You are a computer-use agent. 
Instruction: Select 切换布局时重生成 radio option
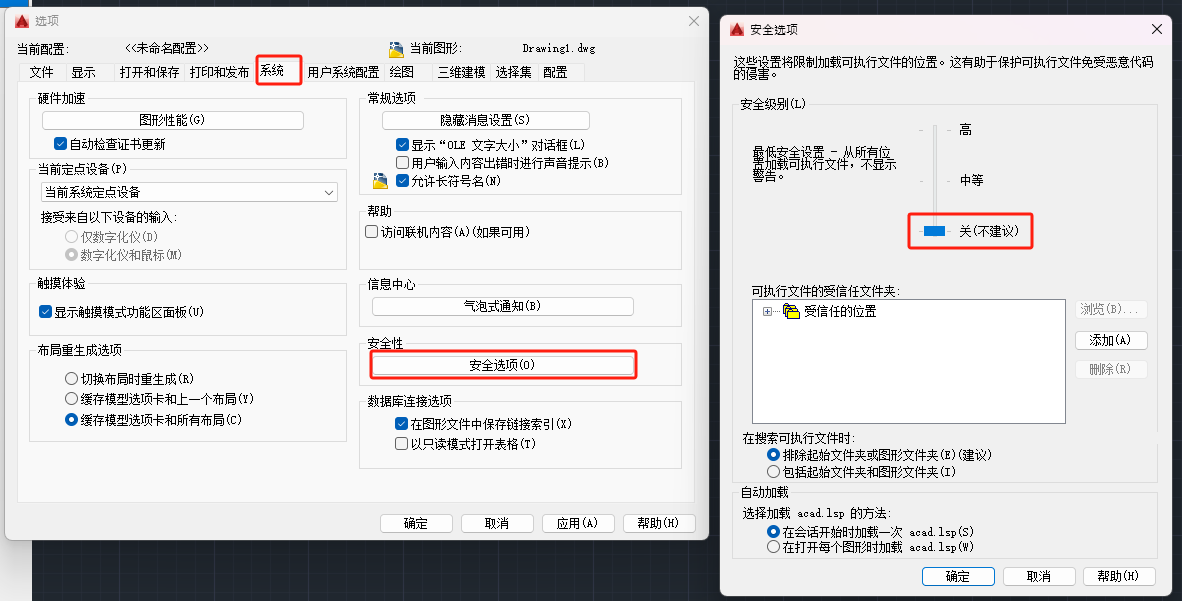[x=71, y=379]
